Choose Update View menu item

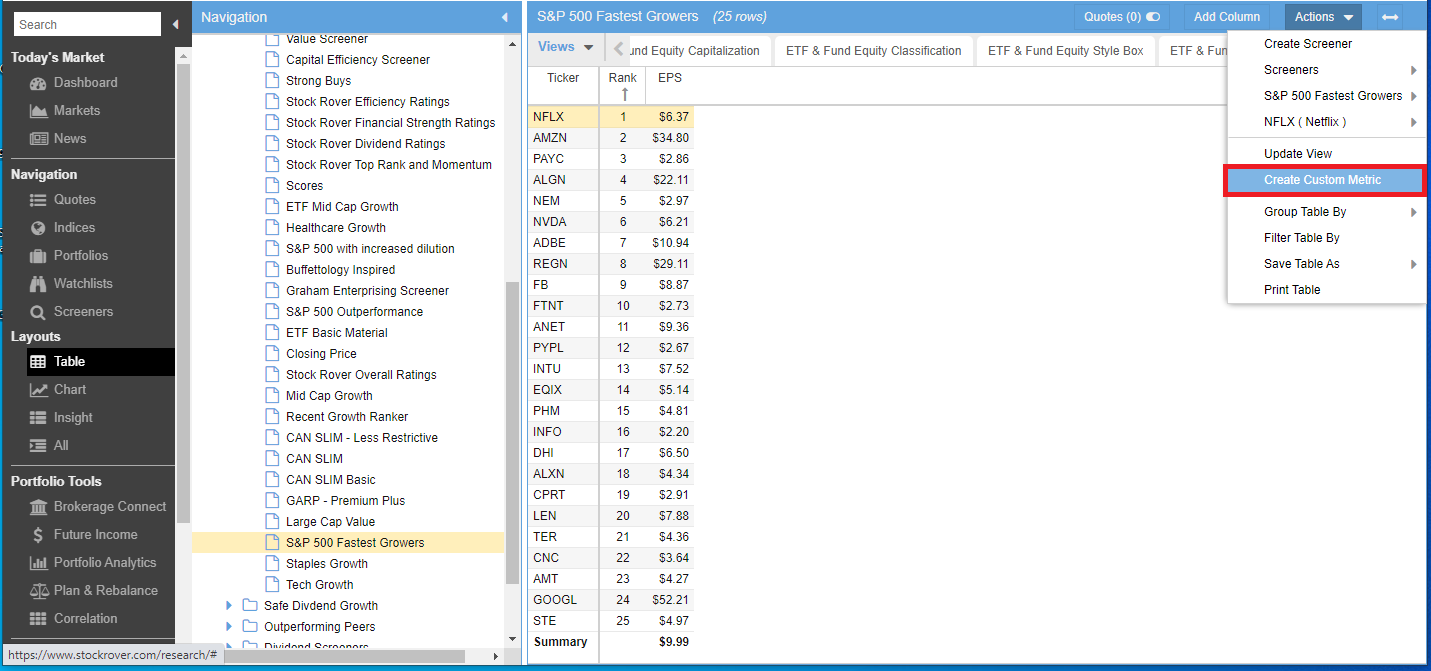tap(1326, 154)
